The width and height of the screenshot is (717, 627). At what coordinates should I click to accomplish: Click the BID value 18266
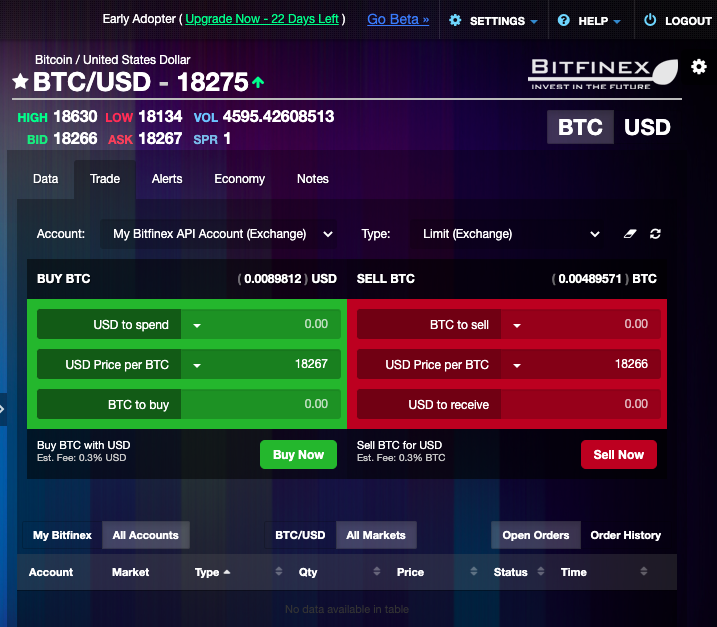(75, 139)
